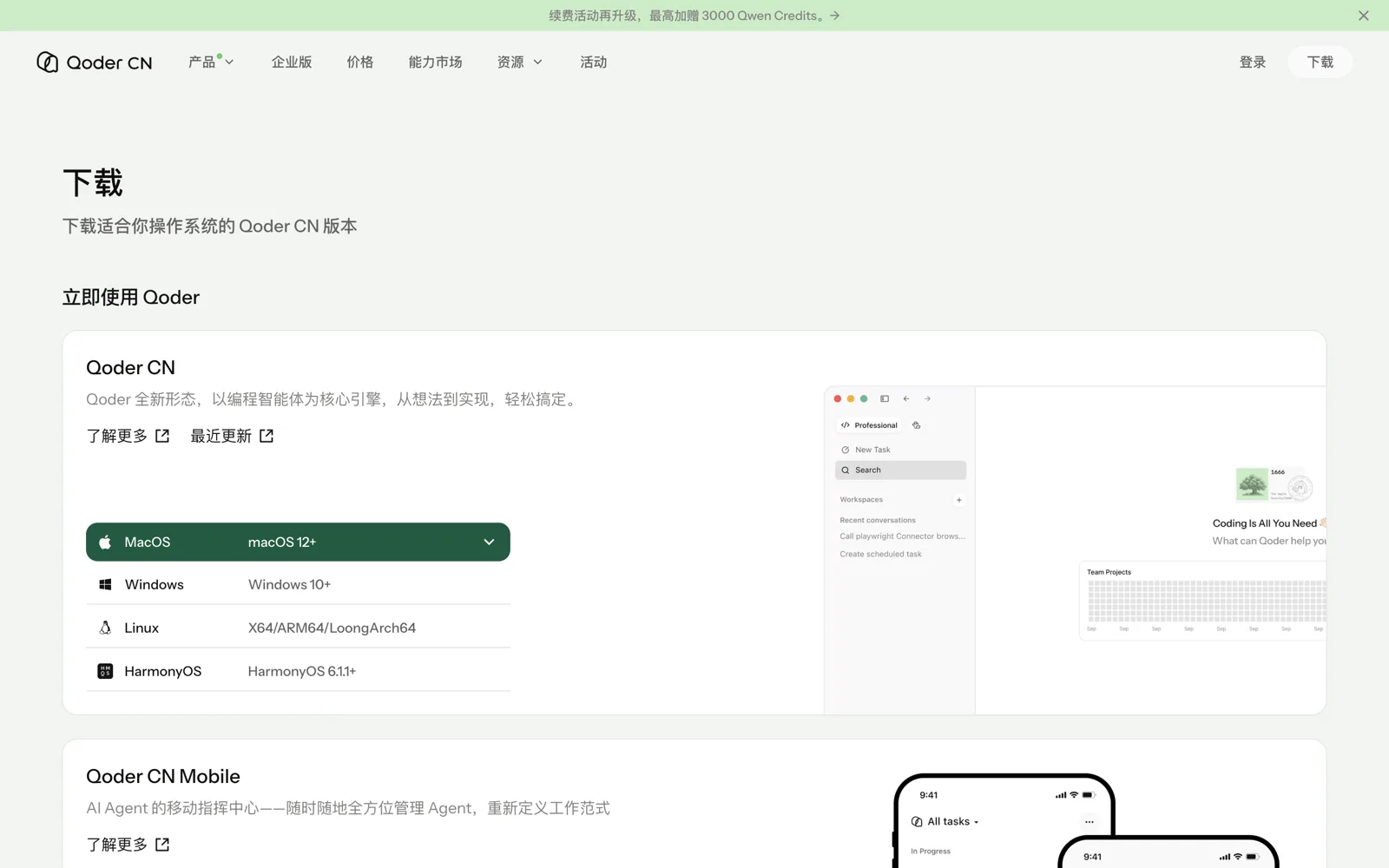The image size is (1389, 868).
Task: Click back arrow in preview window
Action: [x=906, y=398]
